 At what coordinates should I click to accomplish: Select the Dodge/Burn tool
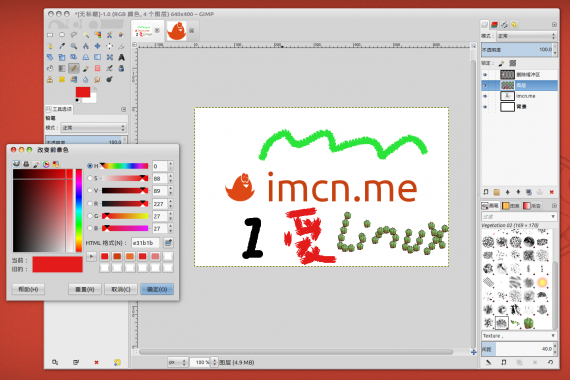109,79
